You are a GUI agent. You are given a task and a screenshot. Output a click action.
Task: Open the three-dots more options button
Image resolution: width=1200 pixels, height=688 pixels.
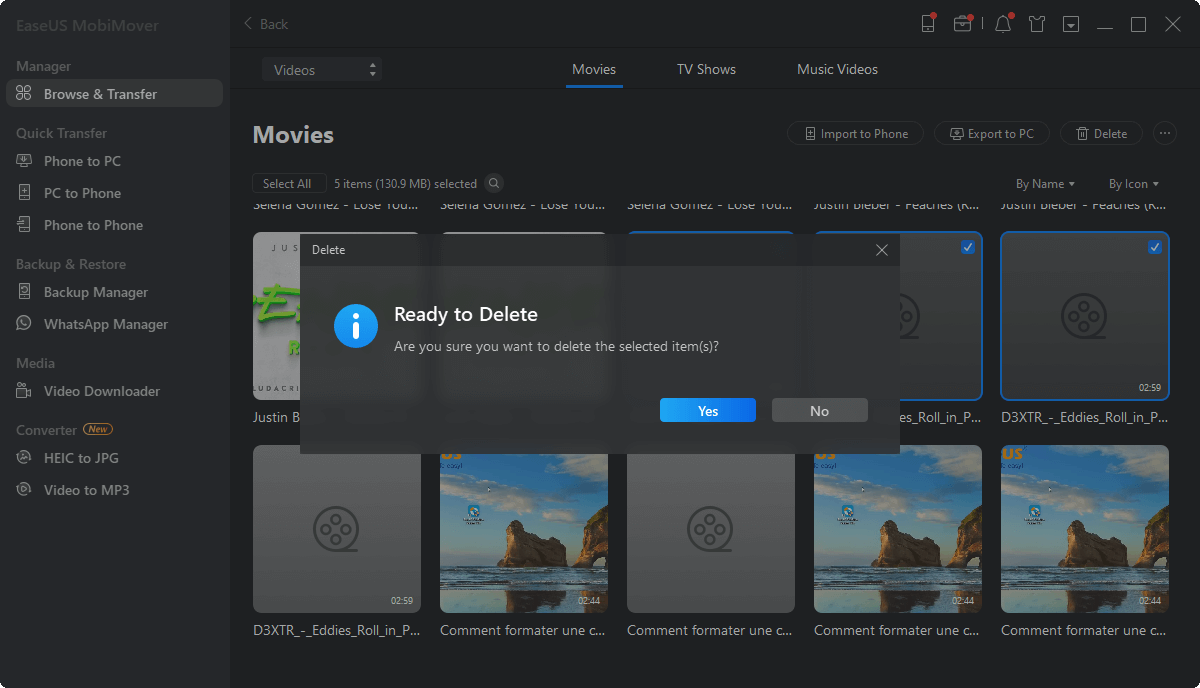1163,133
